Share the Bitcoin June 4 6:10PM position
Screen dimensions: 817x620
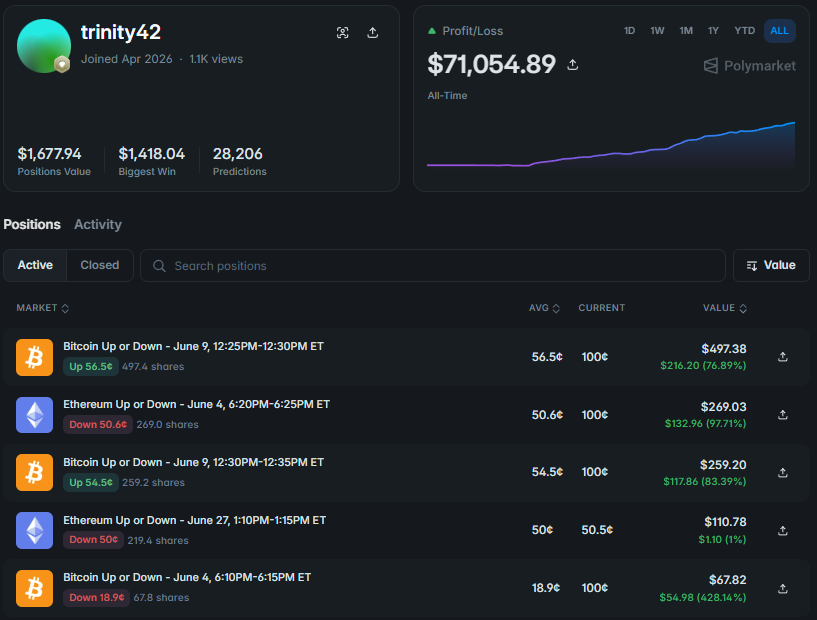[783, 588]
